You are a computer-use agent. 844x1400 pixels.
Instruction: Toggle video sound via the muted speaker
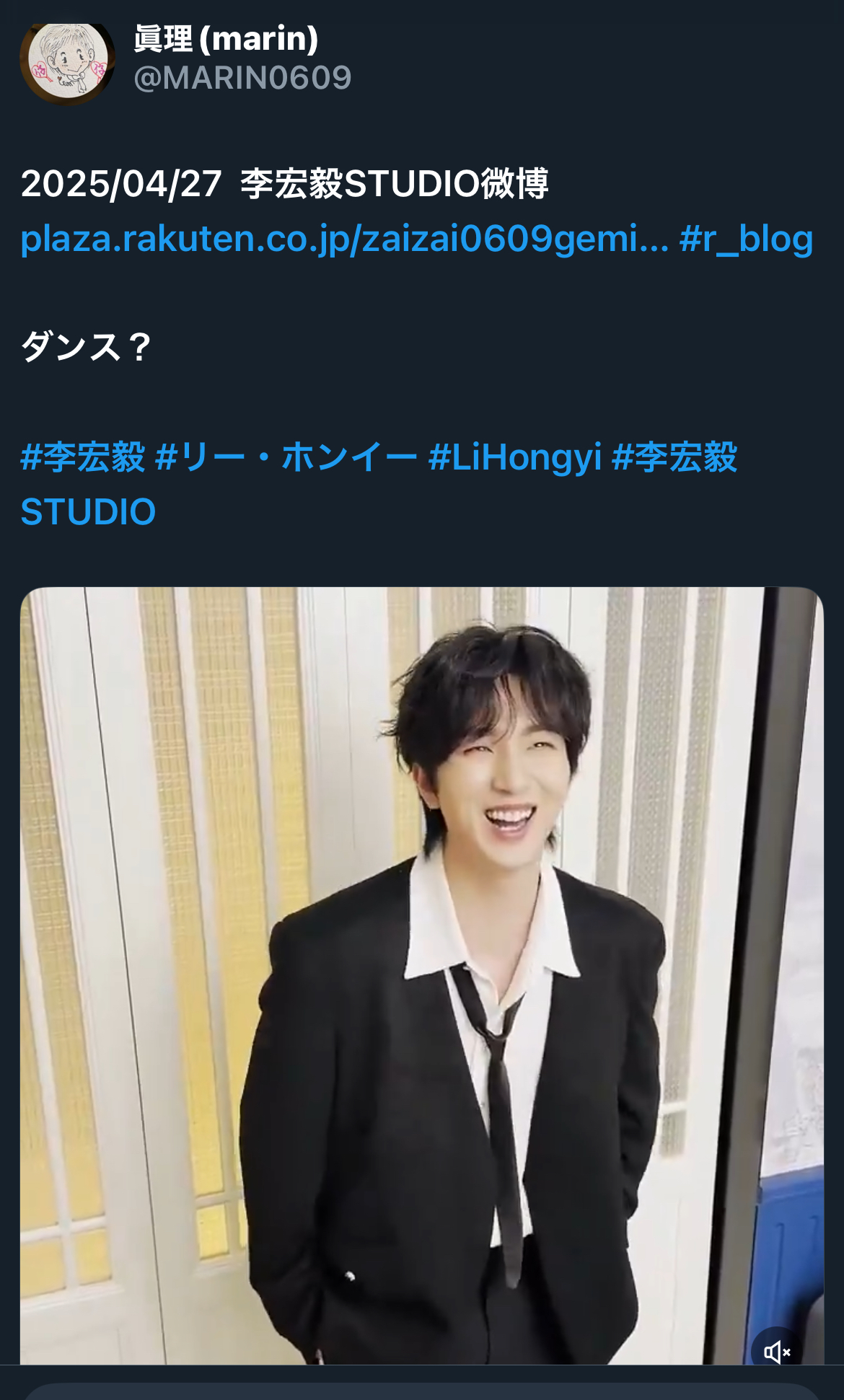point(778,1351)
